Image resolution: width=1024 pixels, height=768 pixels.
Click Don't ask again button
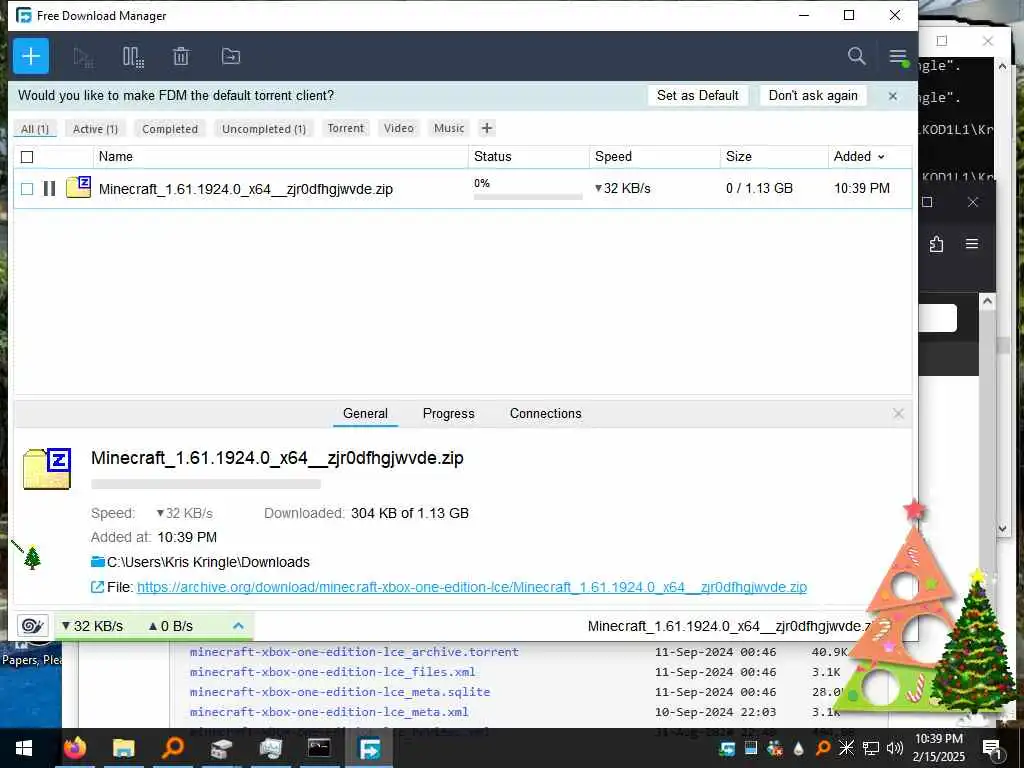[x=813, y=95]
